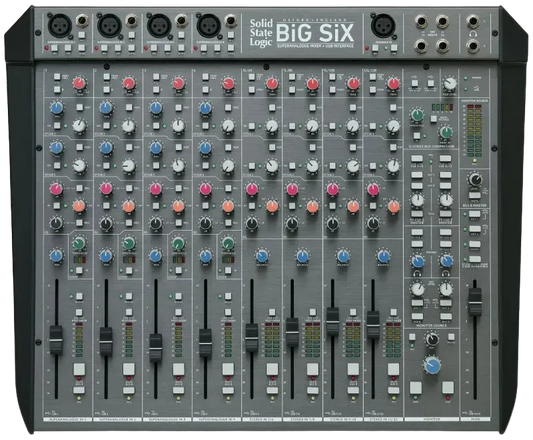Image resolution: width=533 pixels, height=440 pixels.
Task: Click right blue headphone level knob in master section
Action: tap(446, 261)
